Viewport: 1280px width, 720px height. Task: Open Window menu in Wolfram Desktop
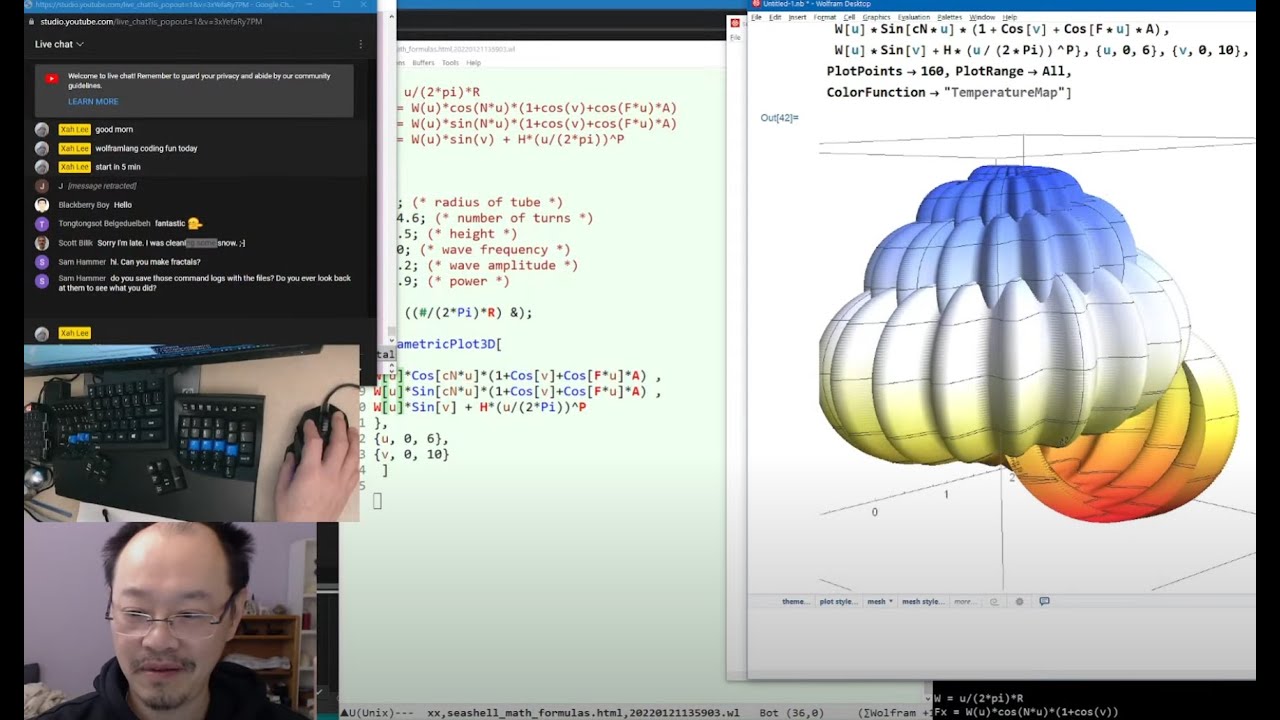pyautogui.click(x=982, y=17)
